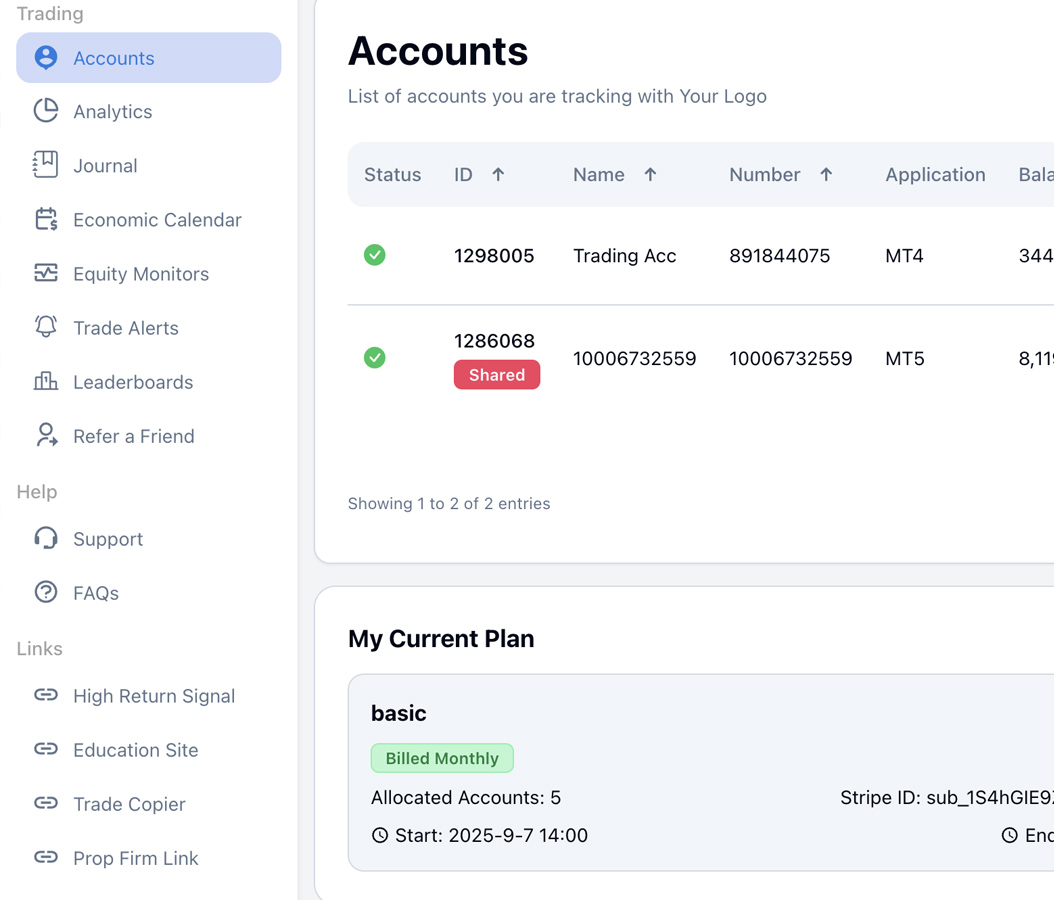Screen dimensions: 1054x900
Task: Click the Support headset icon
Action: [x=46, y=538]
